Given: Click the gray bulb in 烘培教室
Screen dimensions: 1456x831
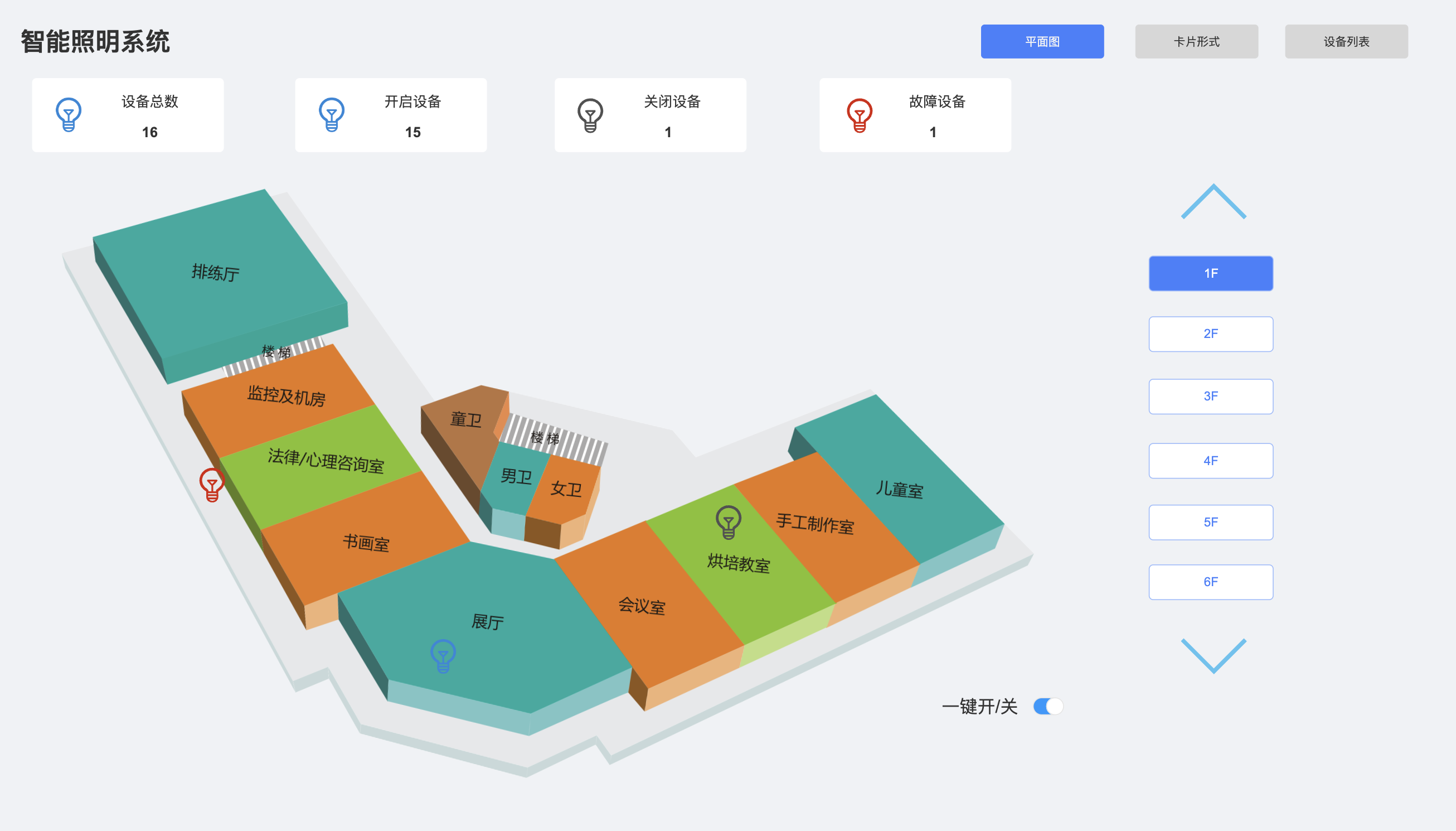Looking at the screenshot, I should pos(729,521).
